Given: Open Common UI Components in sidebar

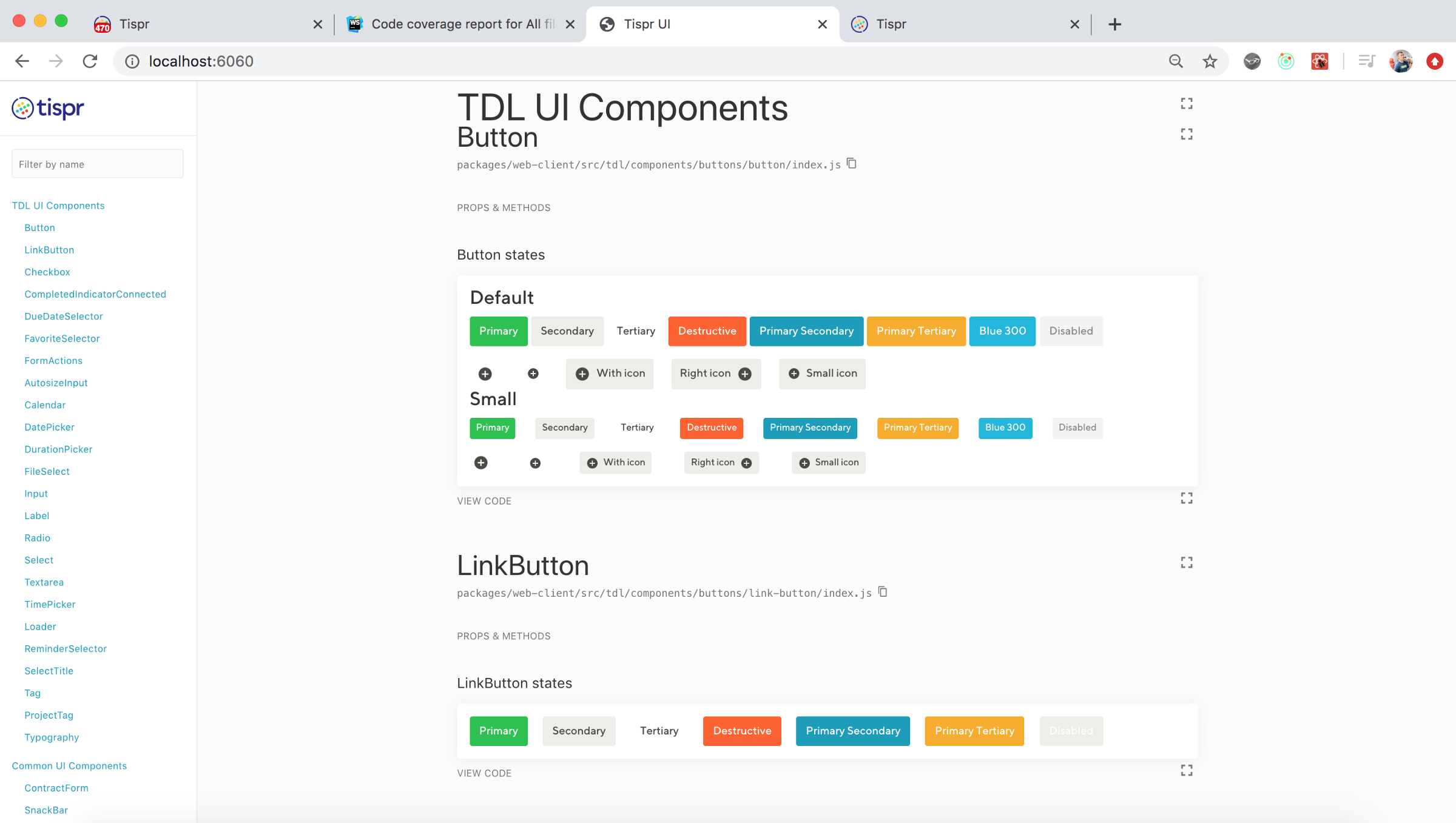Looking at the screenshot, I should click(69, 766).
